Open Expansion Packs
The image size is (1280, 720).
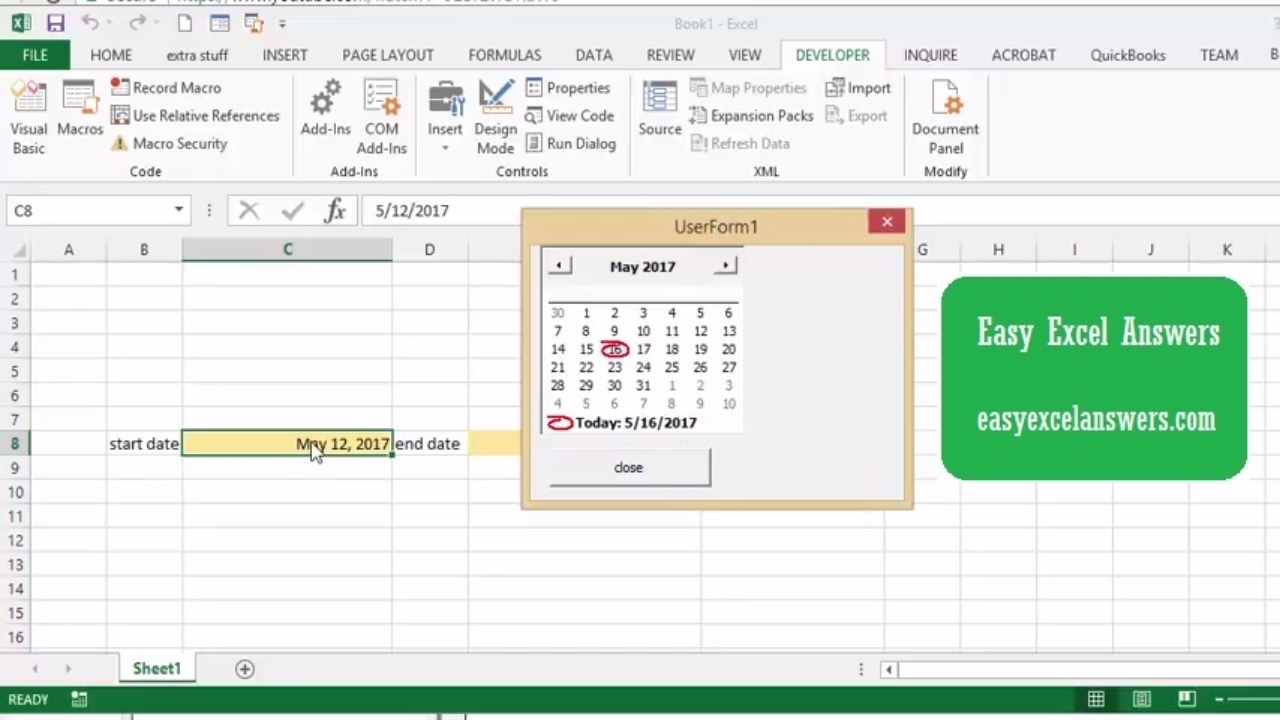(752, 116)
